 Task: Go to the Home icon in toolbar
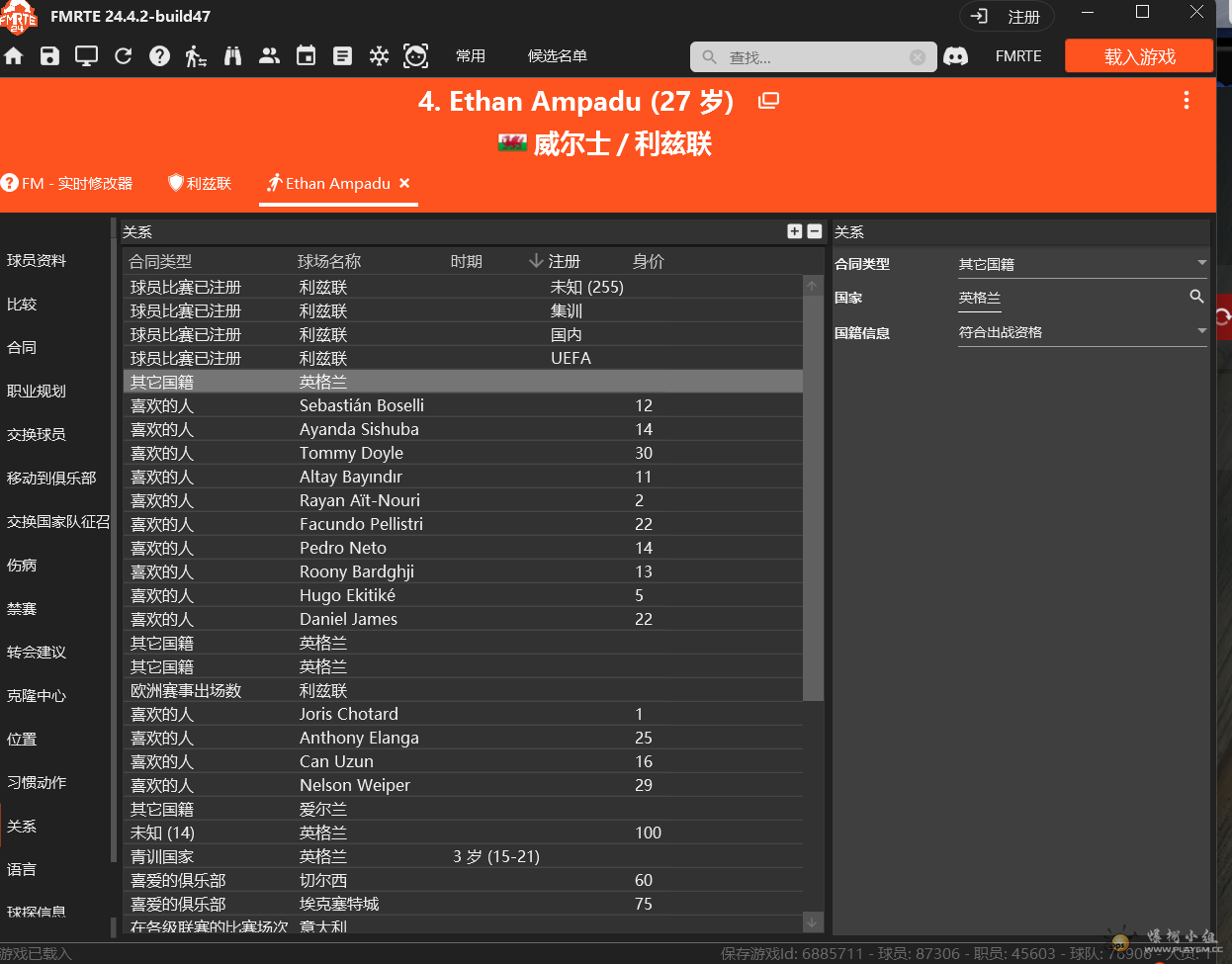pos(14,56)
